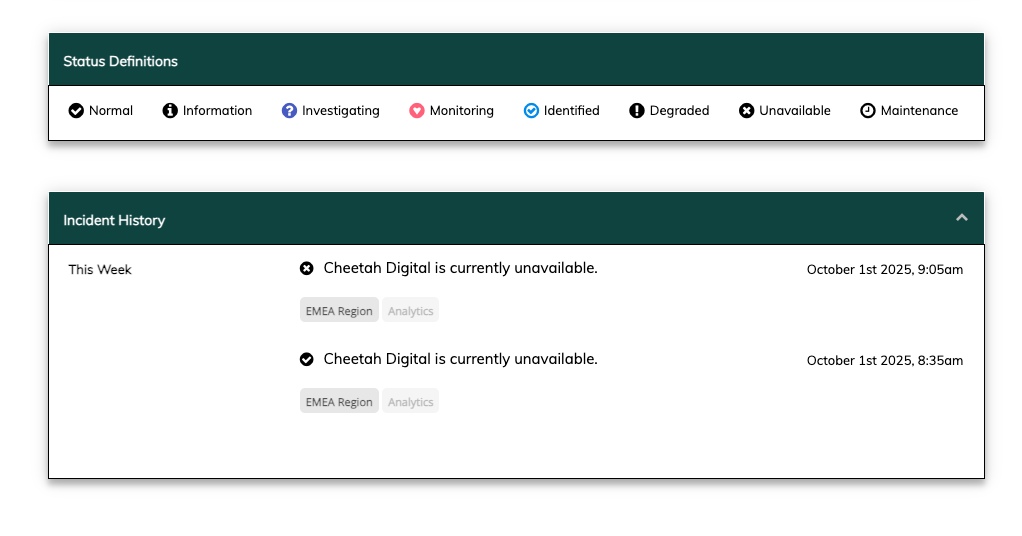Click the Degraded exclamation icon
This screenshot has height=536, width=1022.
click(637, 111)
